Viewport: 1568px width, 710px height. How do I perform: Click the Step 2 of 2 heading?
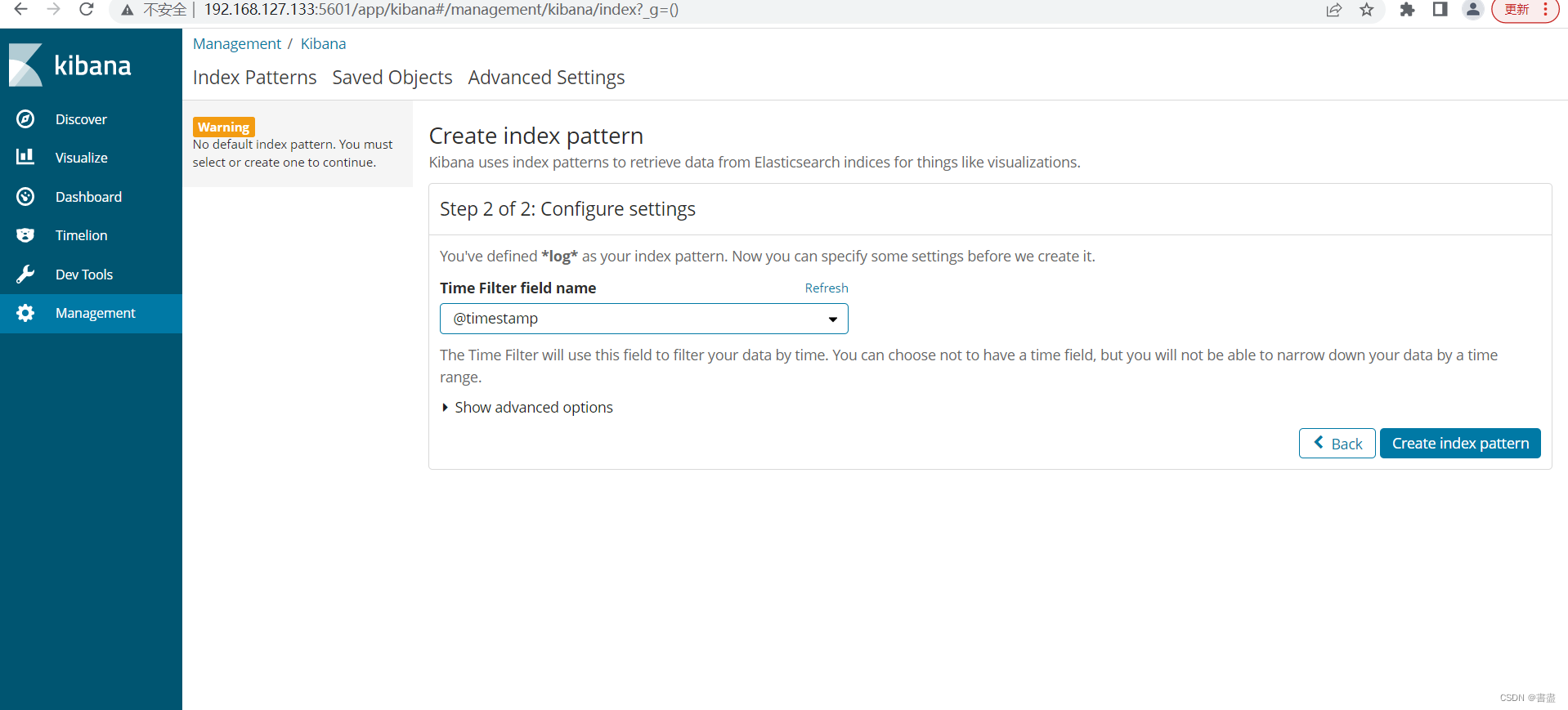tap(567, 209)
